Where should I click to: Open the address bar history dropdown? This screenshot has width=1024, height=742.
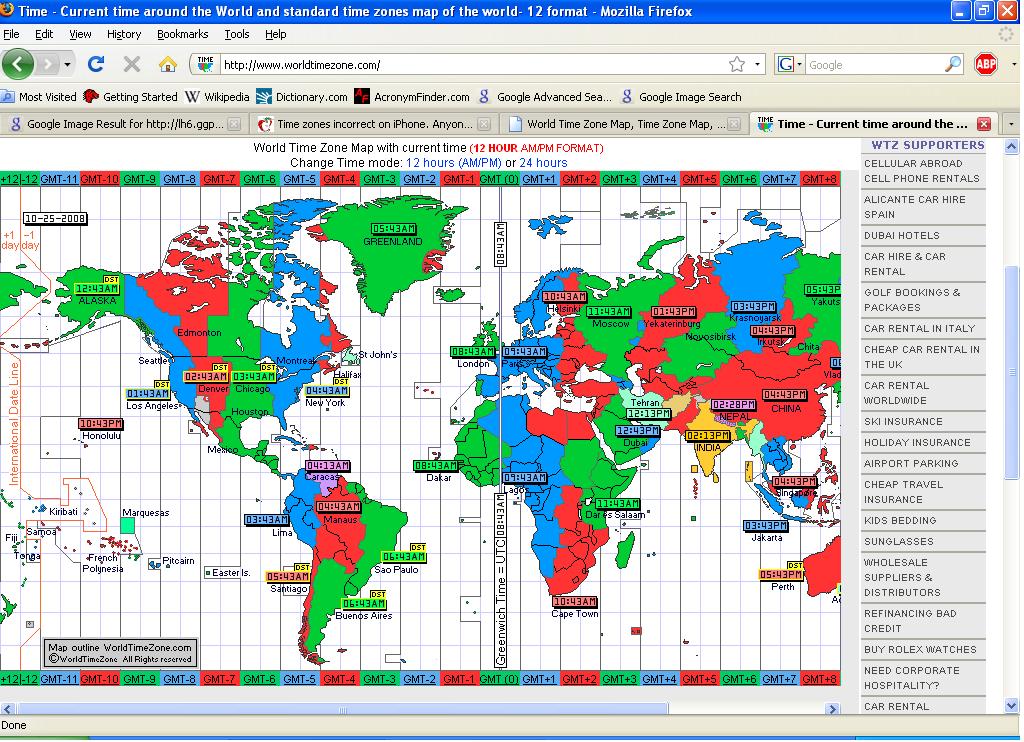click(x=757, y=65)
